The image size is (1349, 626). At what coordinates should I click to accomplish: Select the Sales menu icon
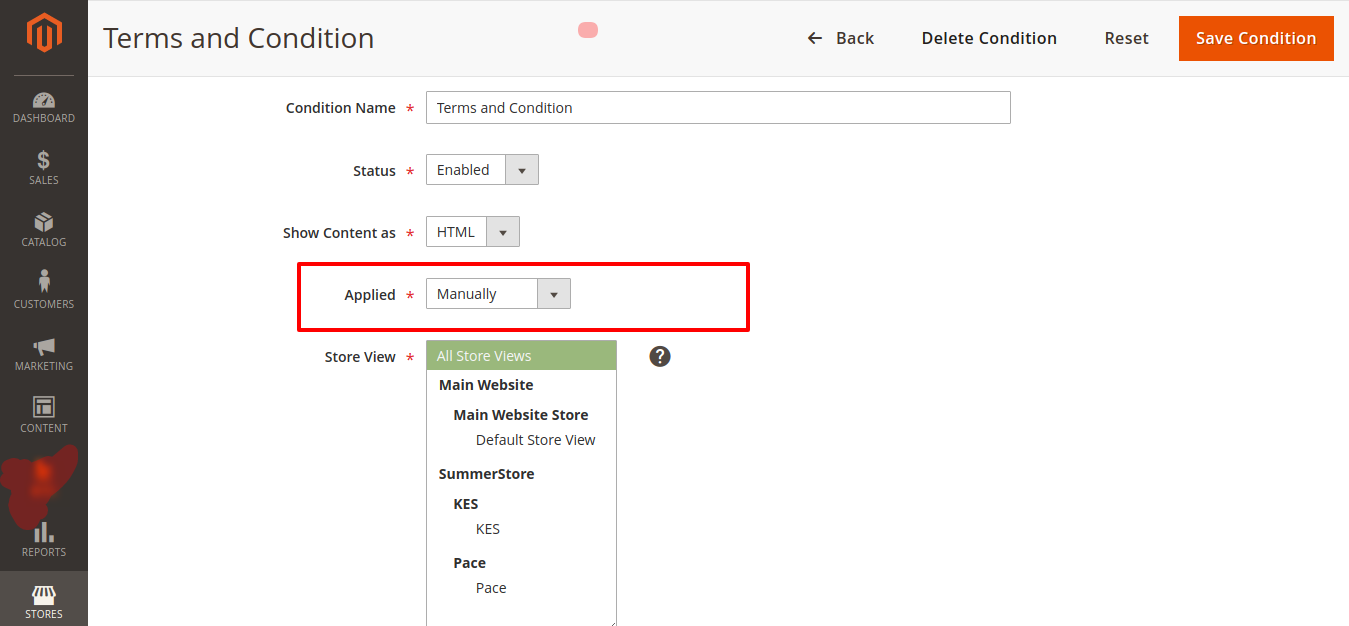[x=43, y=165]
